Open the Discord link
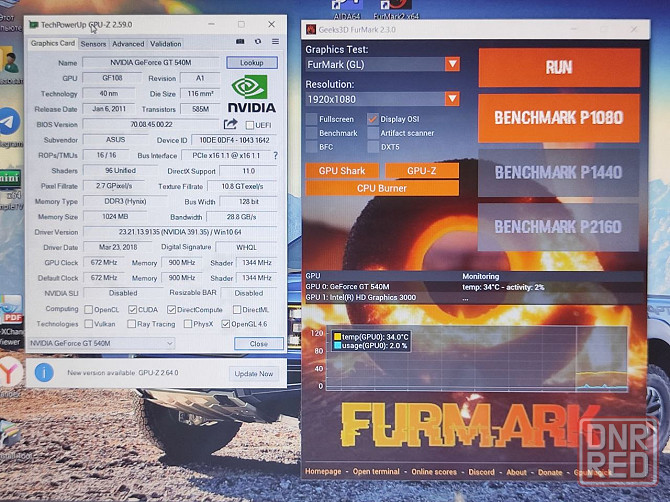Image resolution: width=670 pixels, height=502 pixels. pos(481,472)
